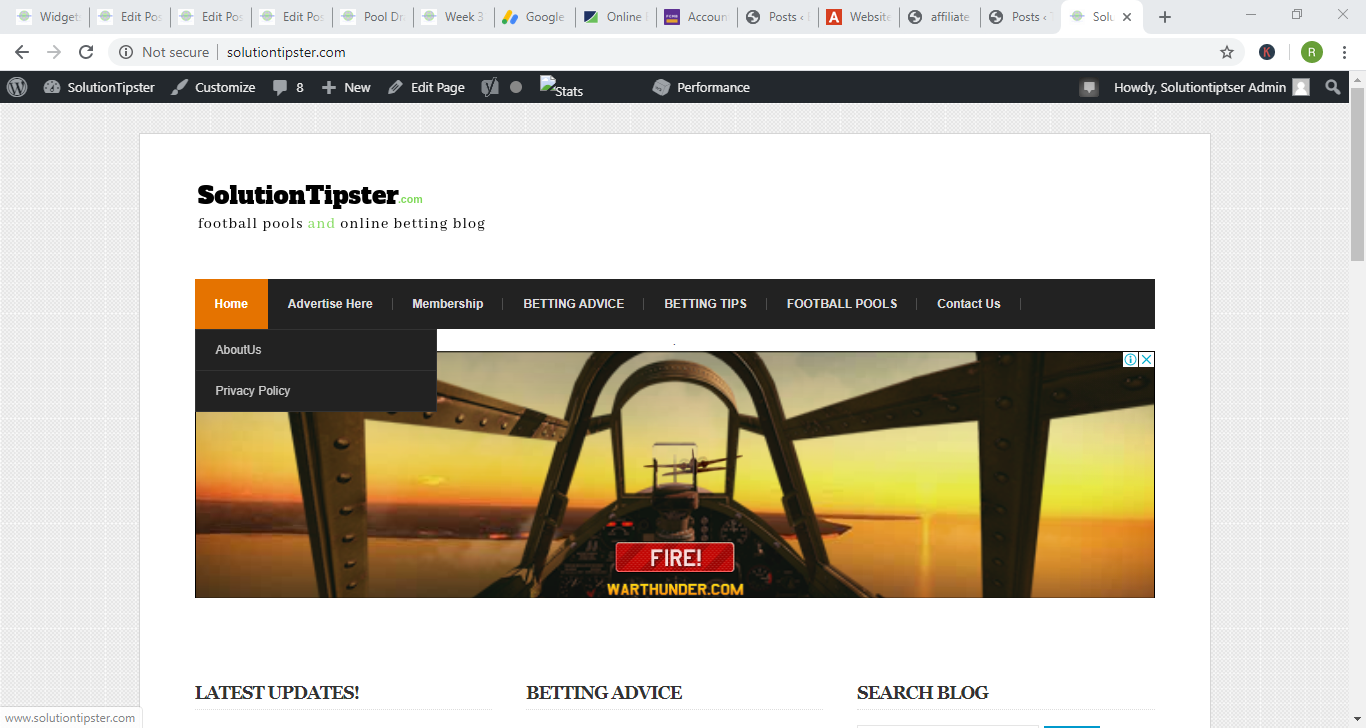Click the AdChoices info icon on ad

pos(1130,359)
